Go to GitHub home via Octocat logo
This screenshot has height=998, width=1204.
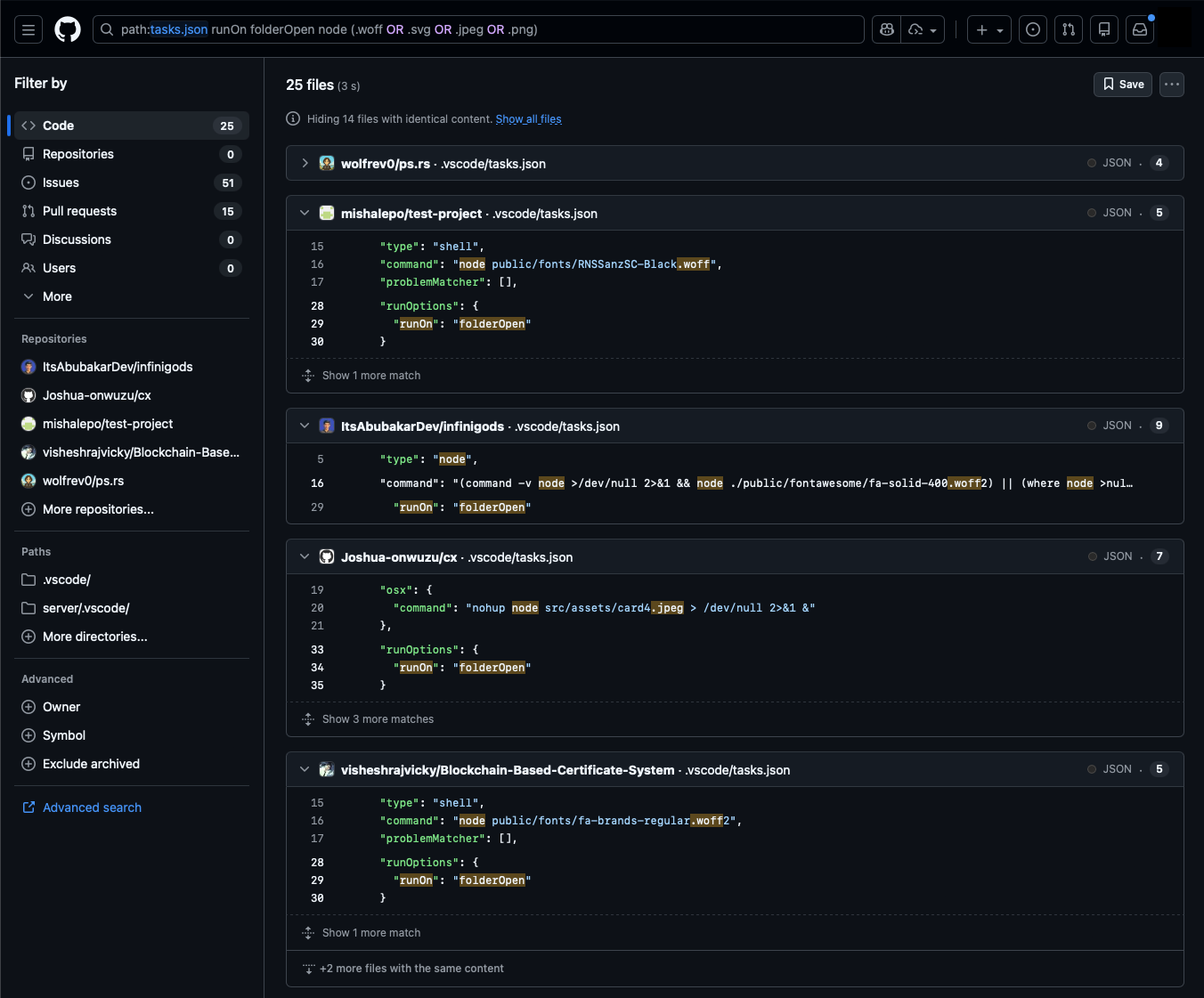(68, 29)
